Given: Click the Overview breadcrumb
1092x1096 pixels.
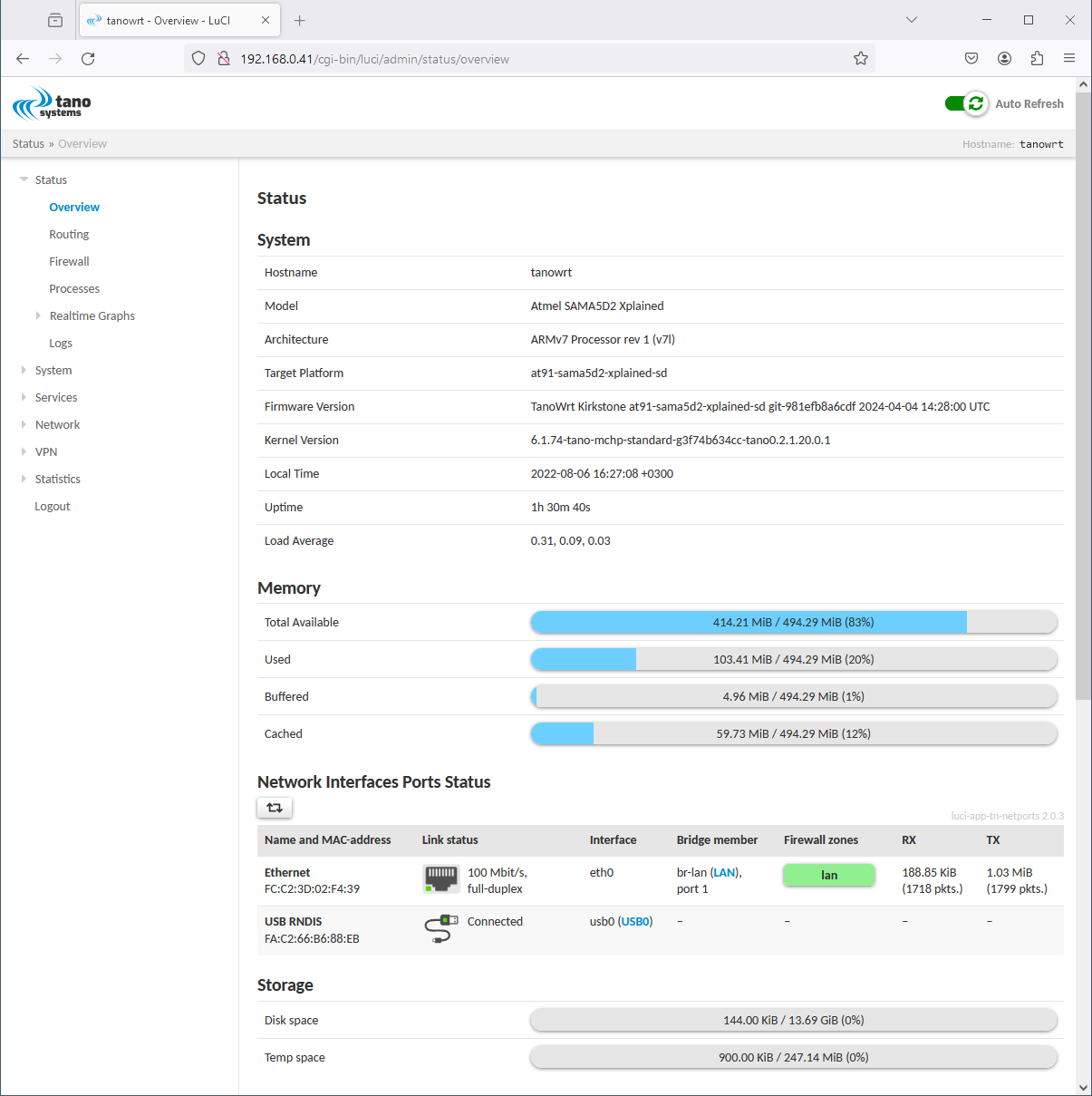Looking at the screenshot, I should 82,143.
